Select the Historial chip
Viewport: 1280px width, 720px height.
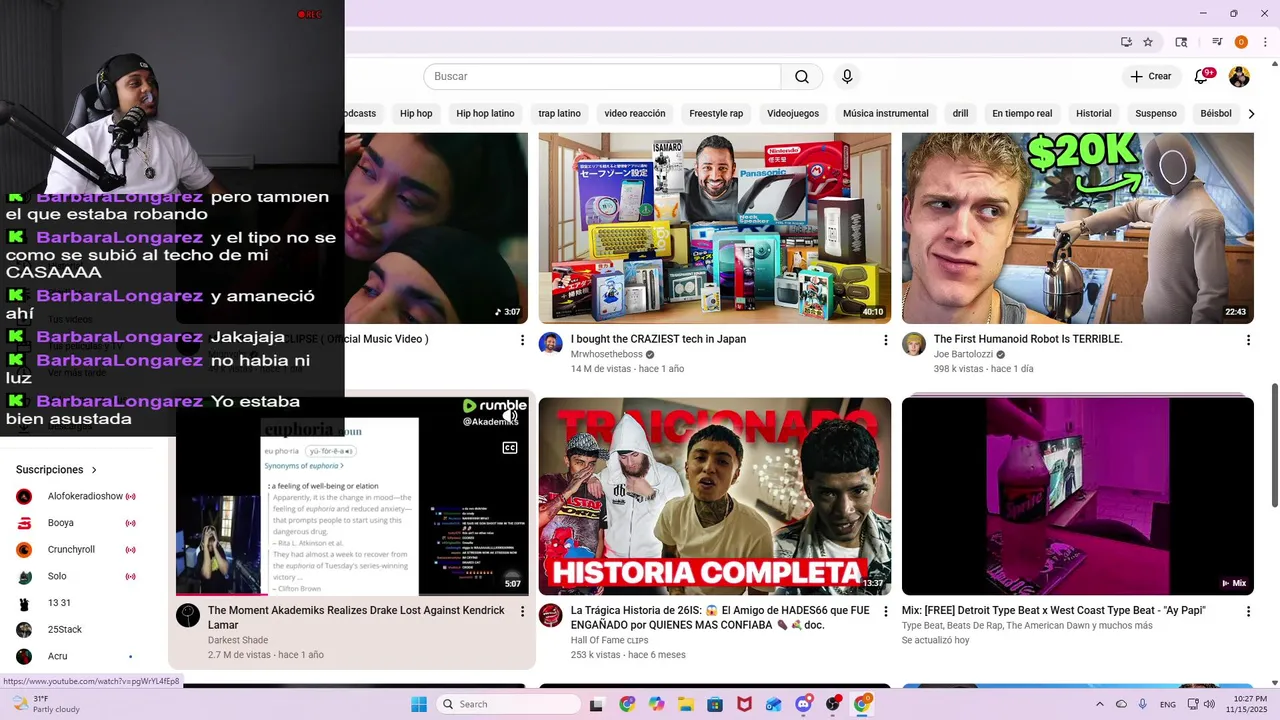(1094, 114)
